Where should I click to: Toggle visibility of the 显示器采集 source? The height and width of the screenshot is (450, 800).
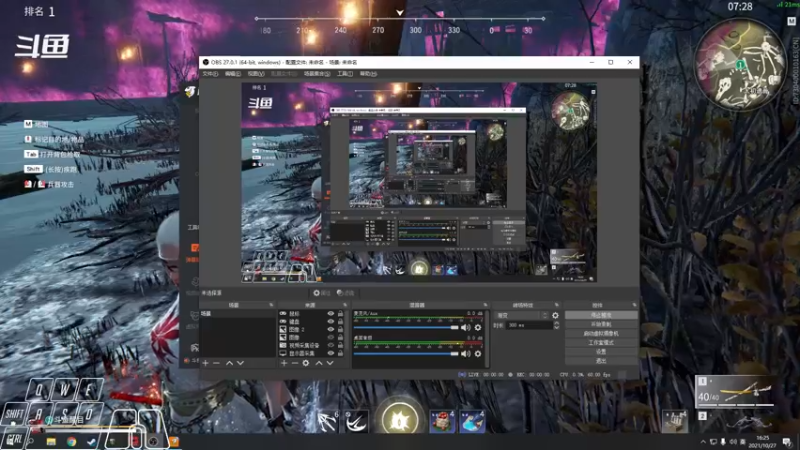pos(331,353)
